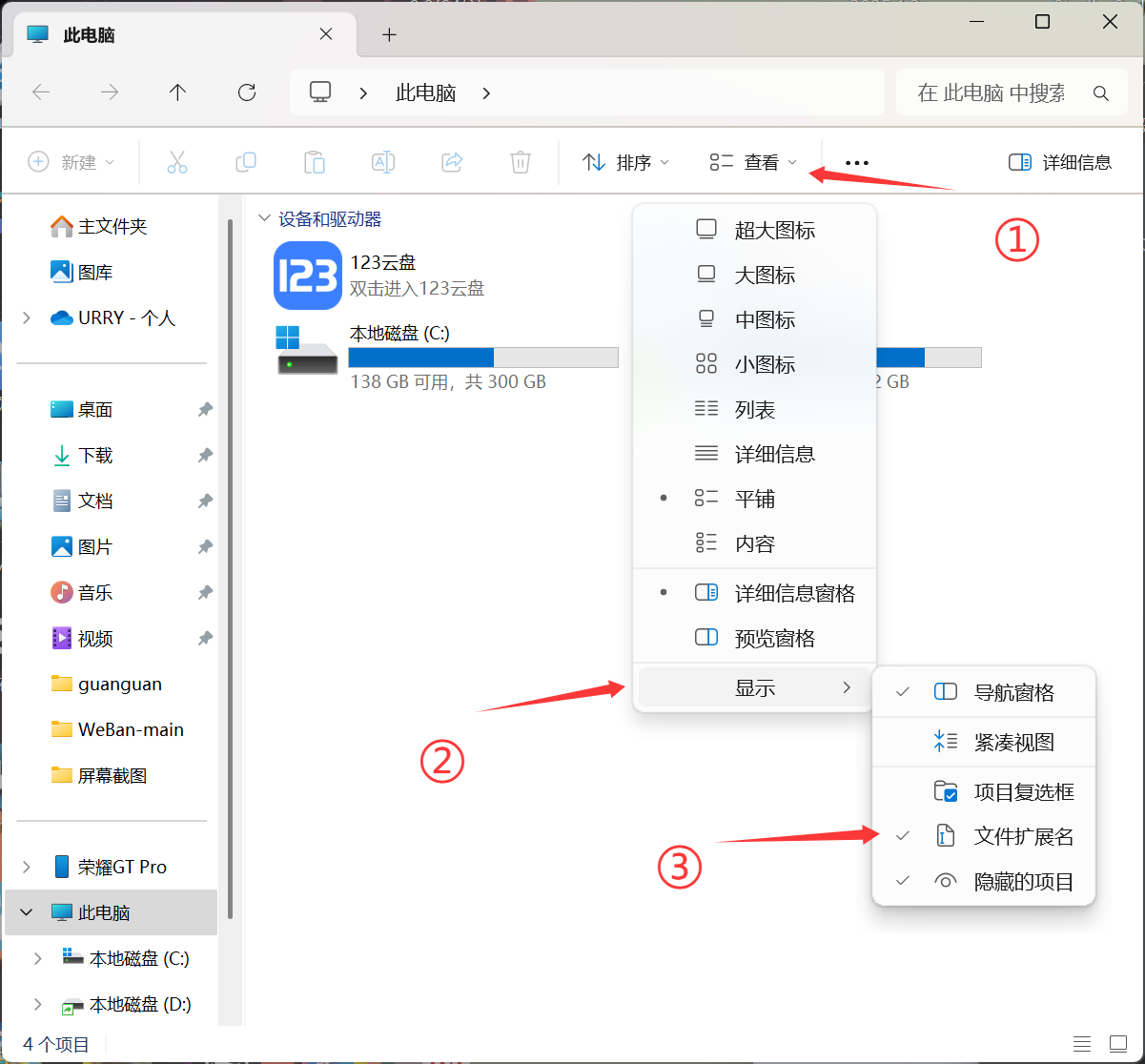Click the 本地磁盘 (C:) storage usage bar
This screenshot has width=1145, height=1064.
pyautogui.click(x=482, y=358)
